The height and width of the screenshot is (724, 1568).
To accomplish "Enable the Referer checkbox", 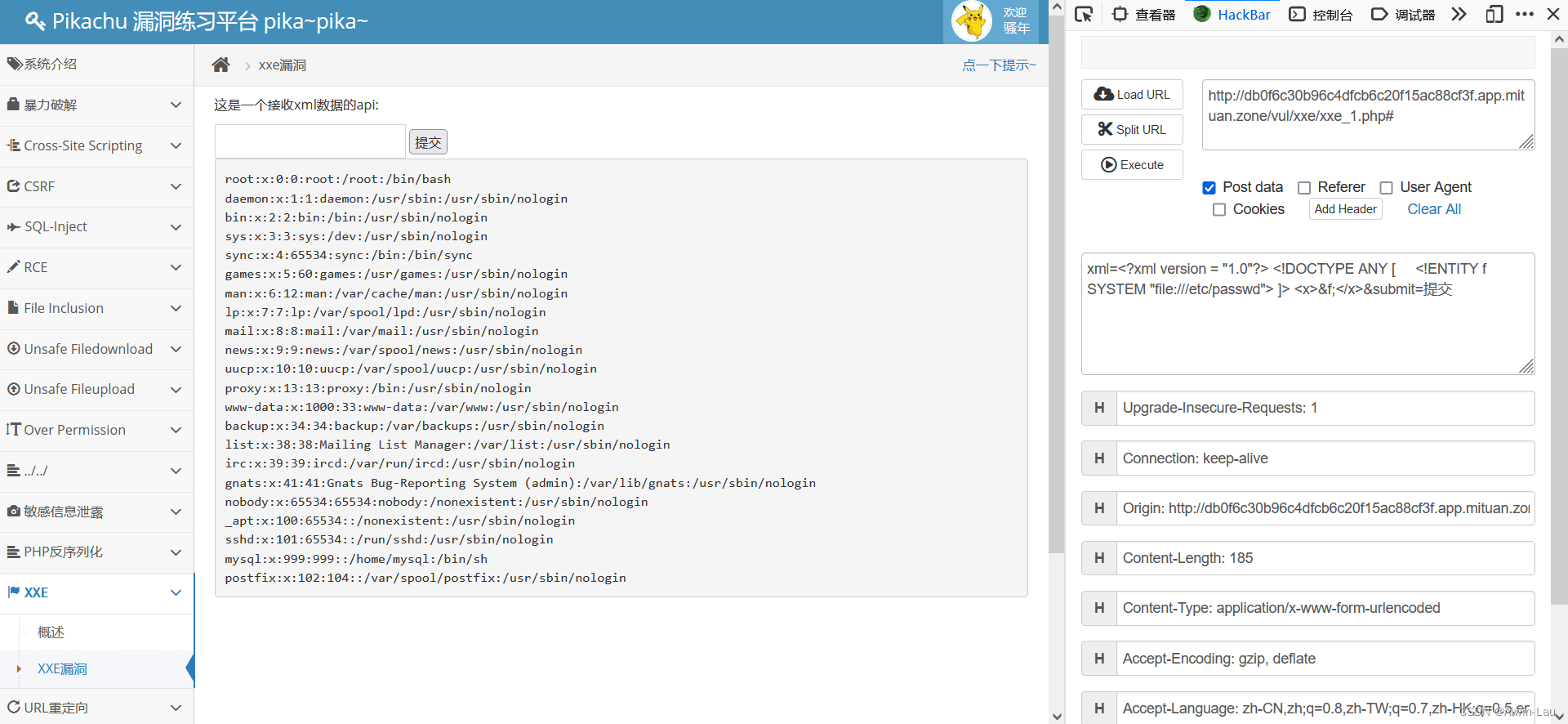I will [x=1304, y=188].
